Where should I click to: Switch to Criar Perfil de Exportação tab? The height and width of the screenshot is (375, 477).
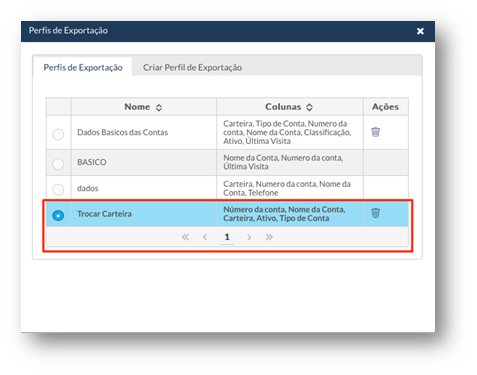[192, 67]
